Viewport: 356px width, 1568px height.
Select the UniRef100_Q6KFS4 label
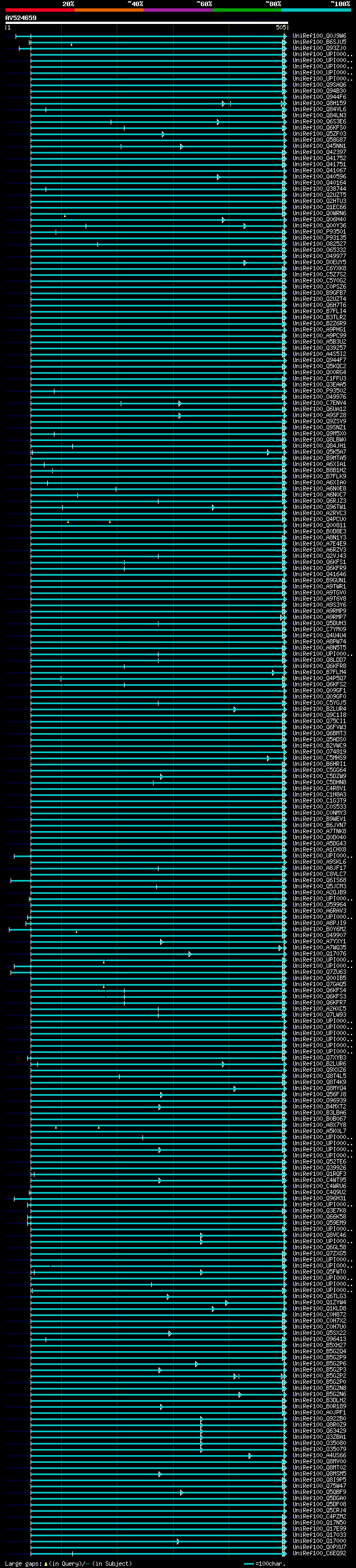pos(319,990)
